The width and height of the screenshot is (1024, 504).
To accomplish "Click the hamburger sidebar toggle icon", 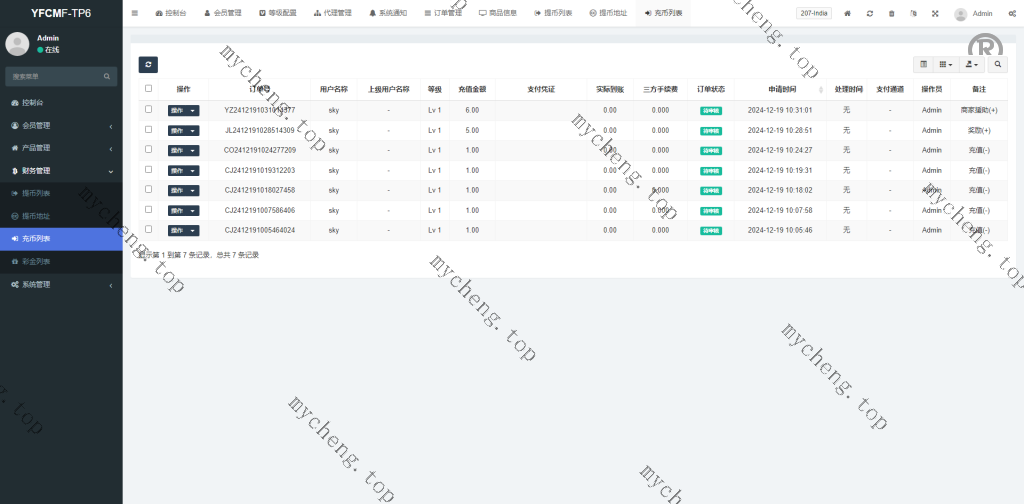I will click(x=135, y=13).
